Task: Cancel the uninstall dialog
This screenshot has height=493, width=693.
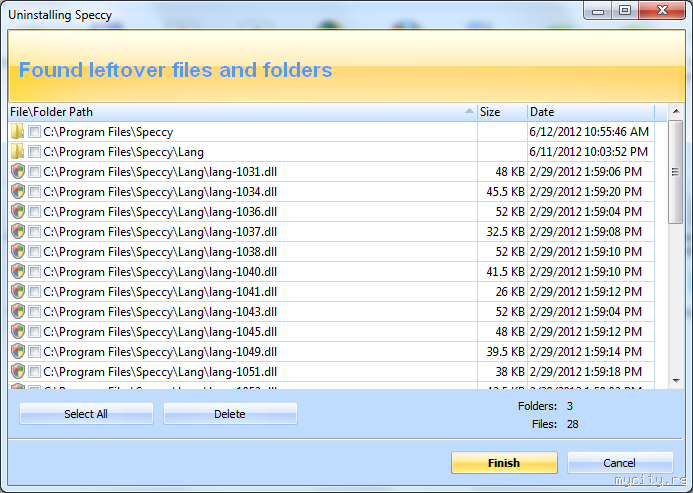Action: pos(620,463)
